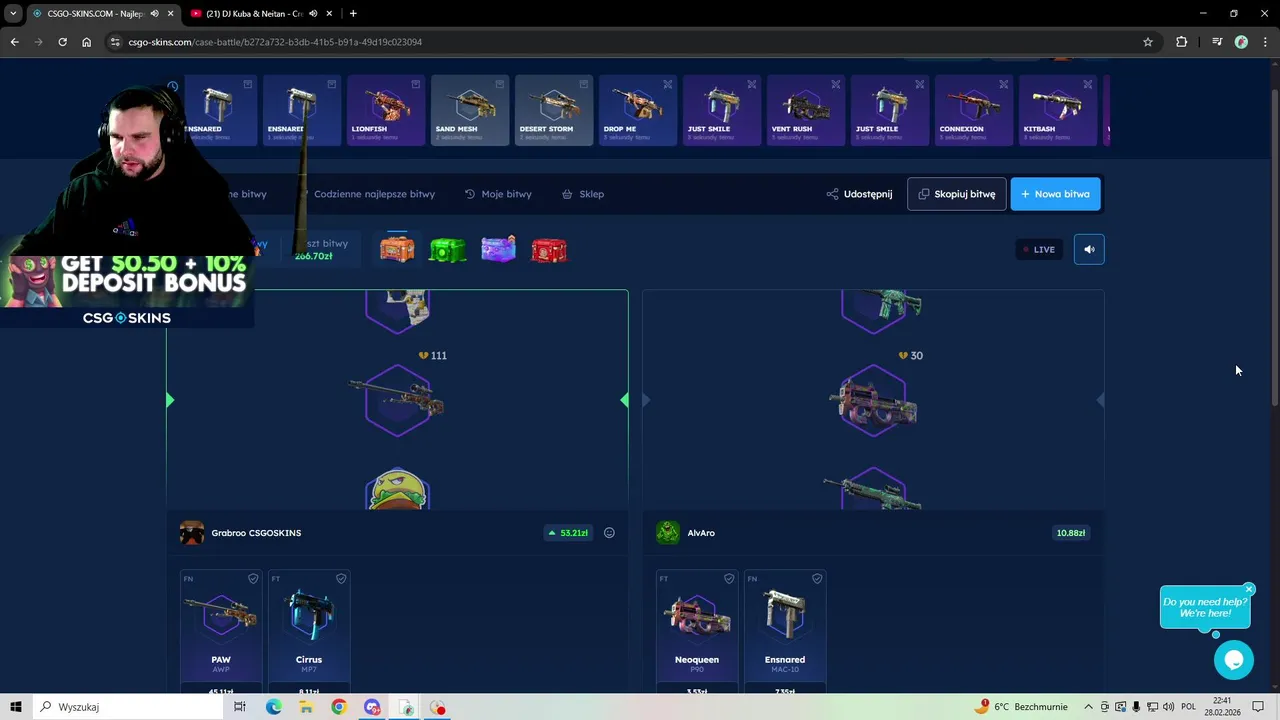Open the Desert Storm drop card
1280x720 pixels.
(x=554, y=110)
